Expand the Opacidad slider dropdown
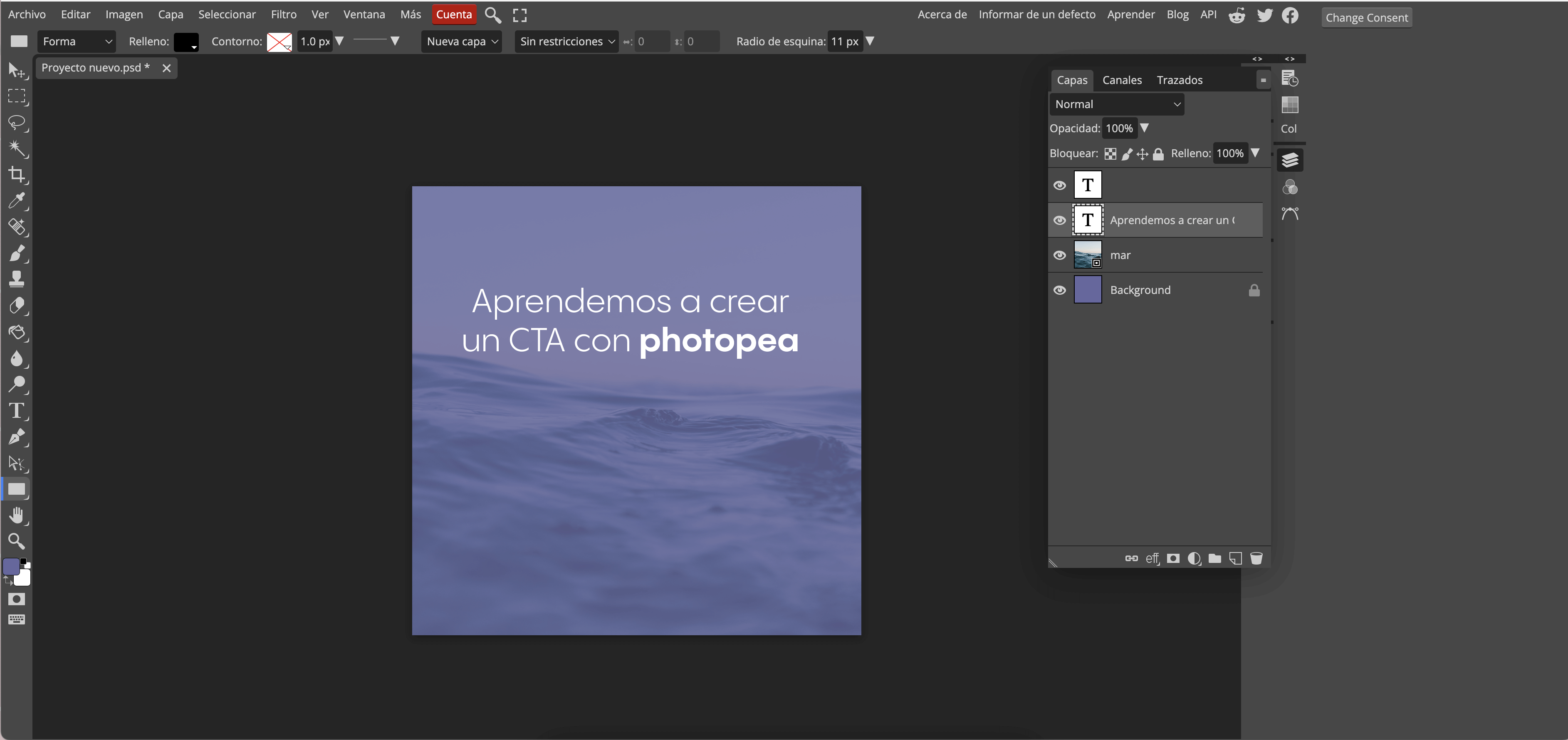Screen dimensions: 1568x740 1145,128
